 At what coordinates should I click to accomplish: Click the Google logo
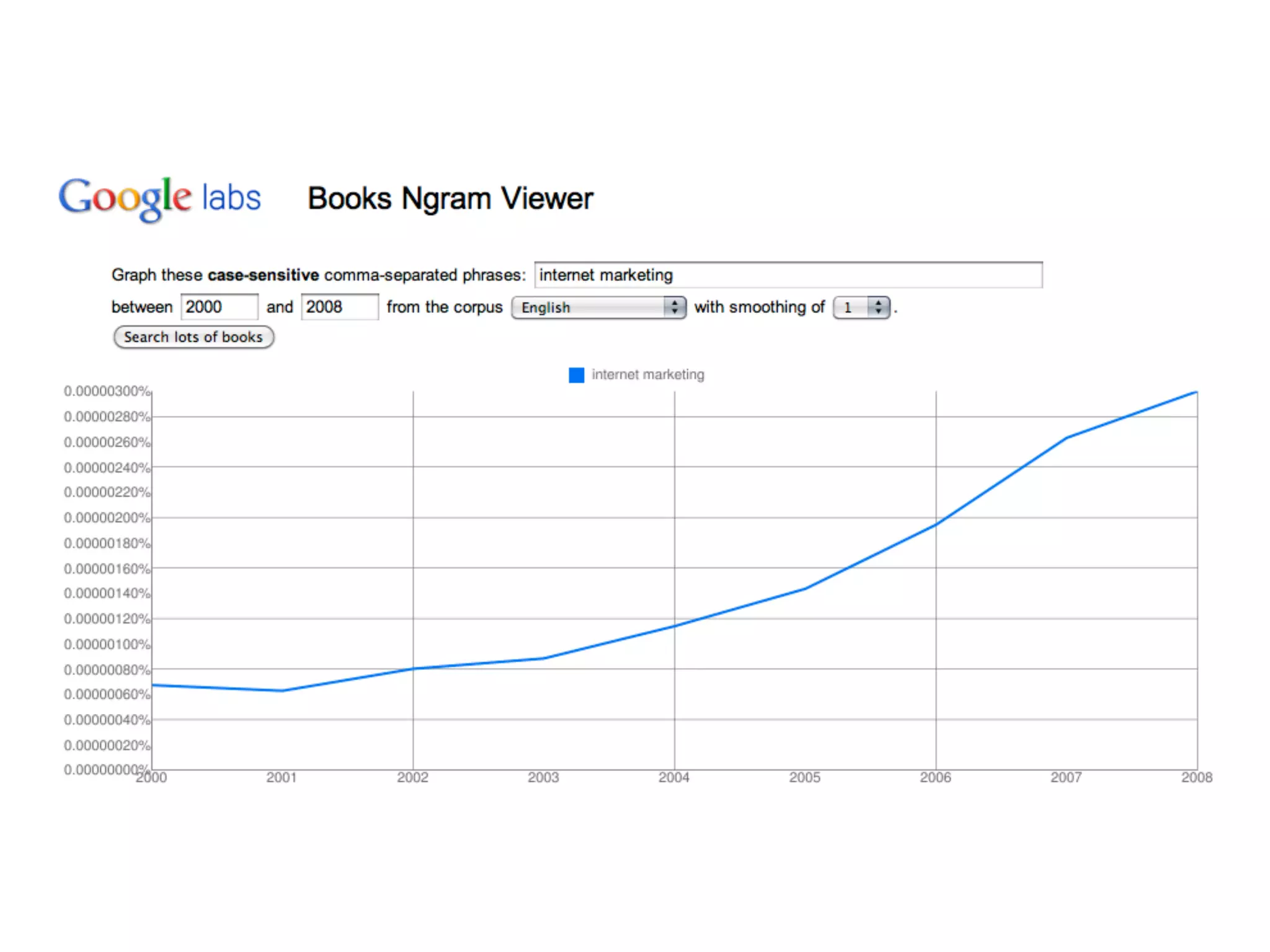click(125, 198)
